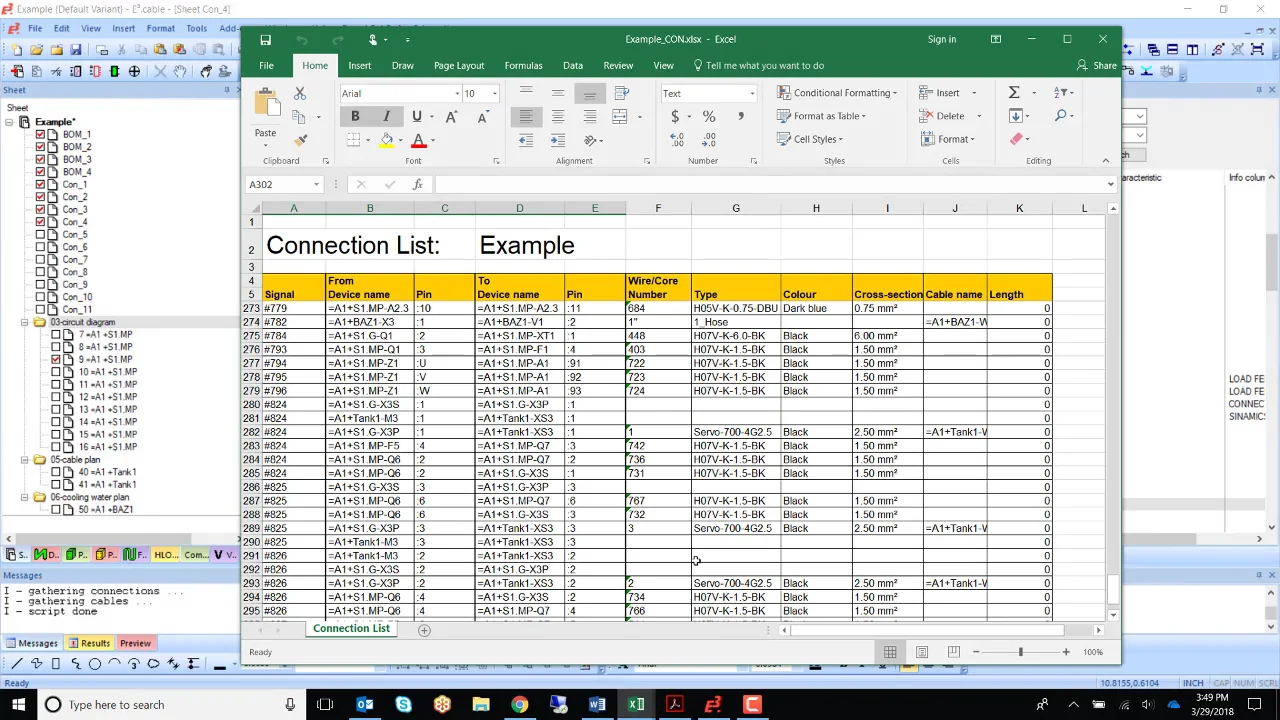1280x720 pixels.
Task: Open the Name Box dropdown arrow
Action: [x=316, y=185]
